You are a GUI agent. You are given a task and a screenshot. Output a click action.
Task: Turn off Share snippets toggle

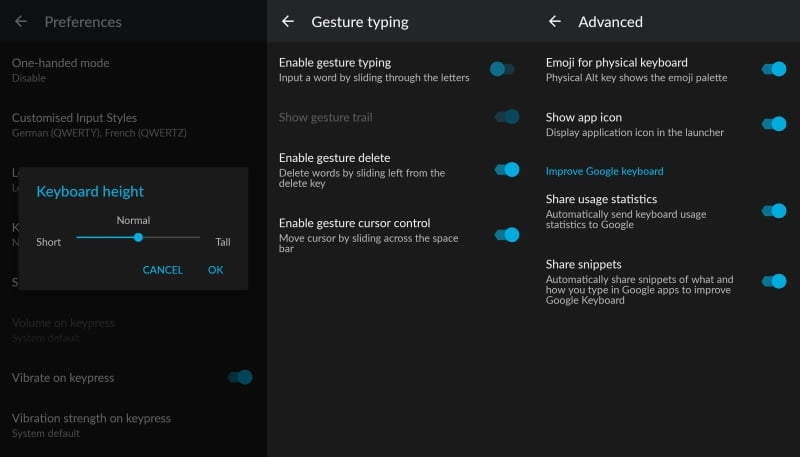coord(774,282)
